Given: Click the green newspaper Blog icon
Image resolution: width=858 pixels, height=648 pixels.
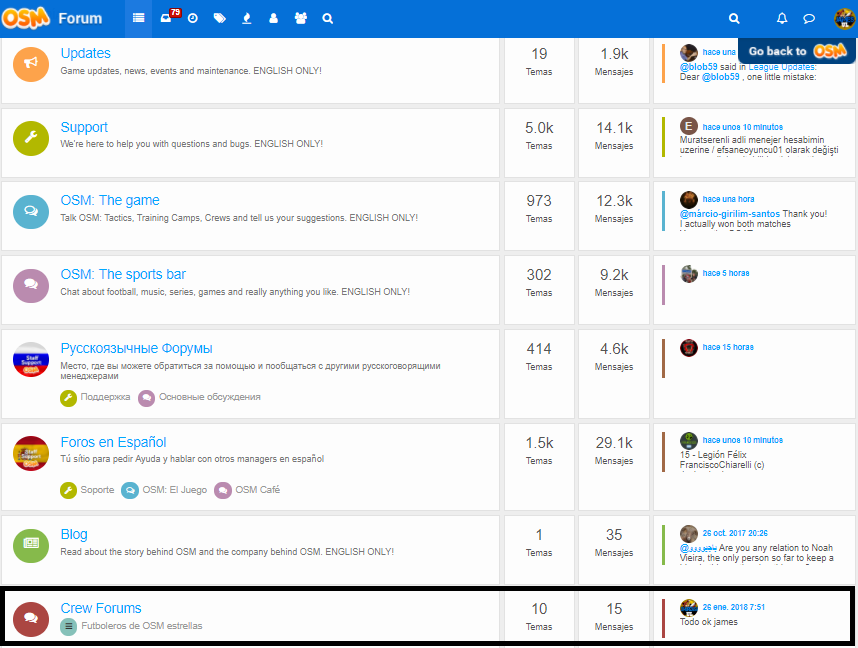Looking at the screenshot, I should pos(31,545).
